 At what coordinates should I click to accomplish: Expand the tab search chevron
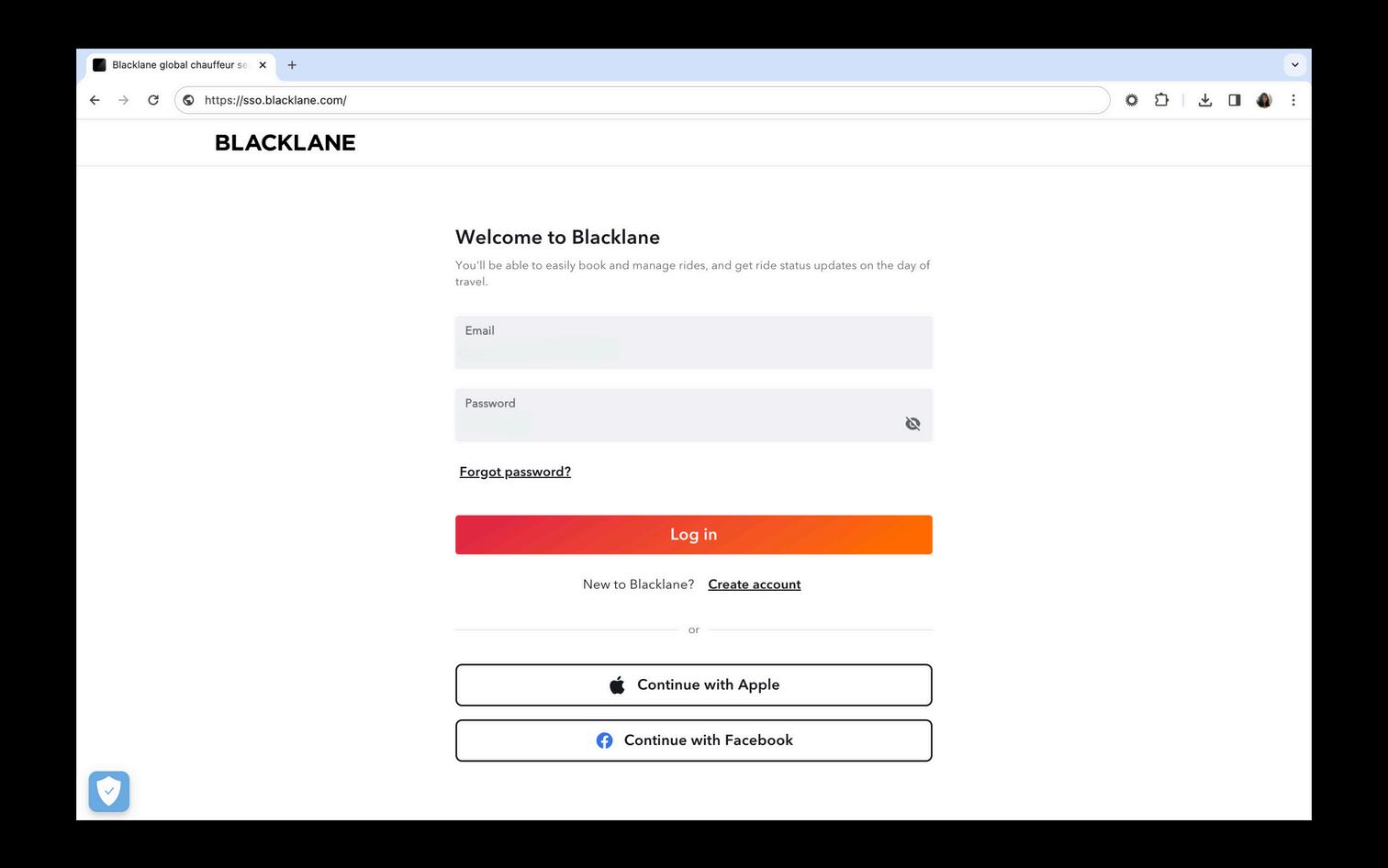[x=1294, y=65]
